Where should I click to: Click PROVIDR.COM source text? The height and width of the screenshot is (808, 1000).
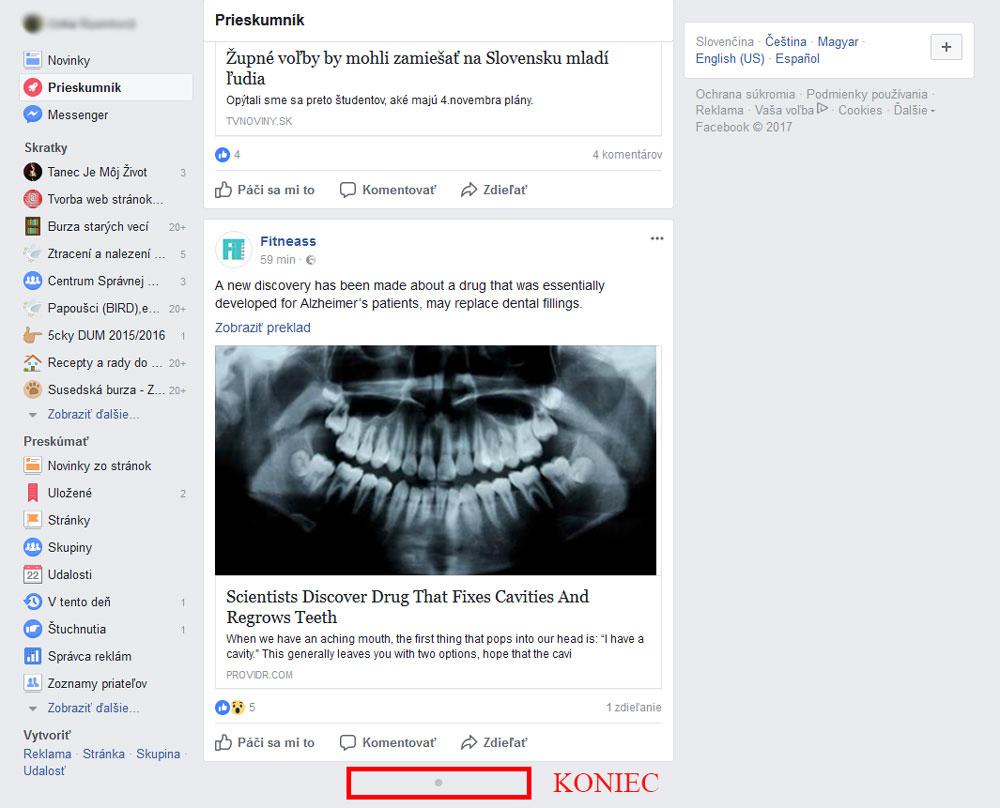pyautogui.click(x=260, y=675)
